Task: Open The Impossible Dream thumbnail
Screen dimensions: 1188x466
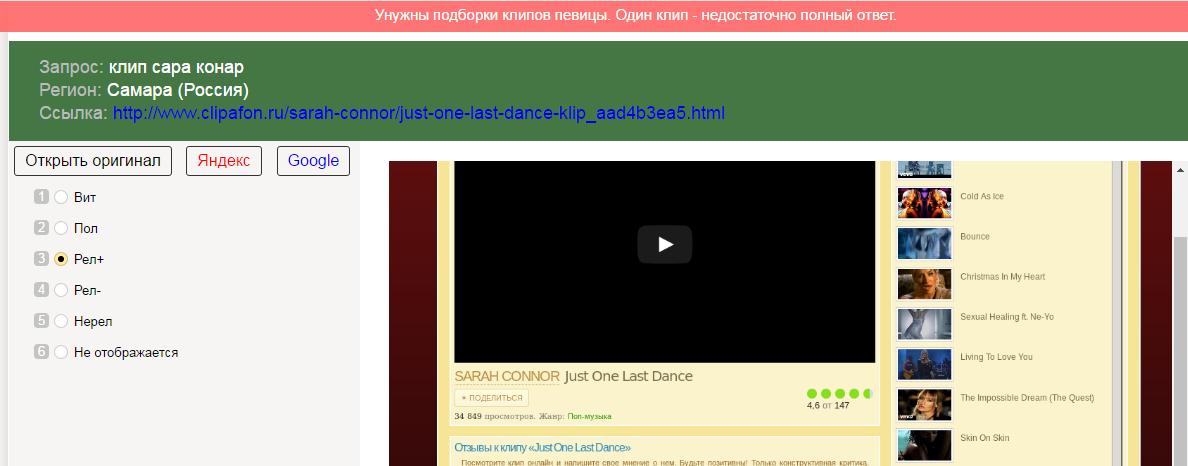Action: [x=924, y=405]
